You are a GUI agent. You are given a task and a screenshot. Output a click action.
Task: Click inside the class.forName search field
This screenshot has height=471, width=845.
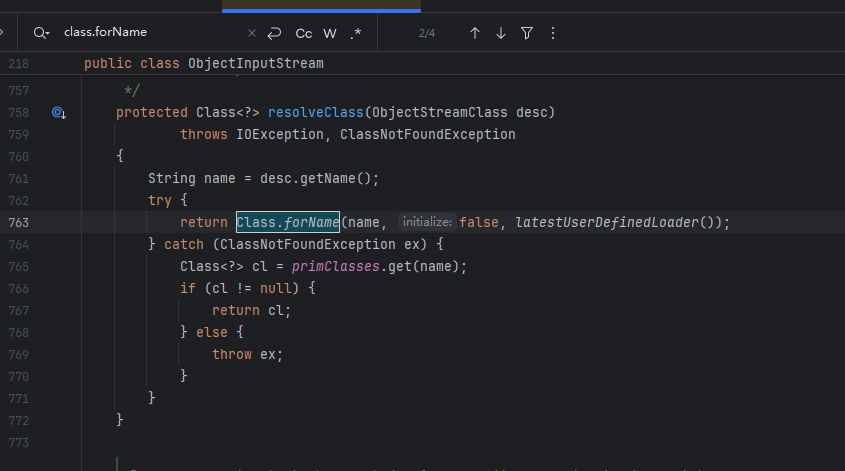(x=150, y=33)
